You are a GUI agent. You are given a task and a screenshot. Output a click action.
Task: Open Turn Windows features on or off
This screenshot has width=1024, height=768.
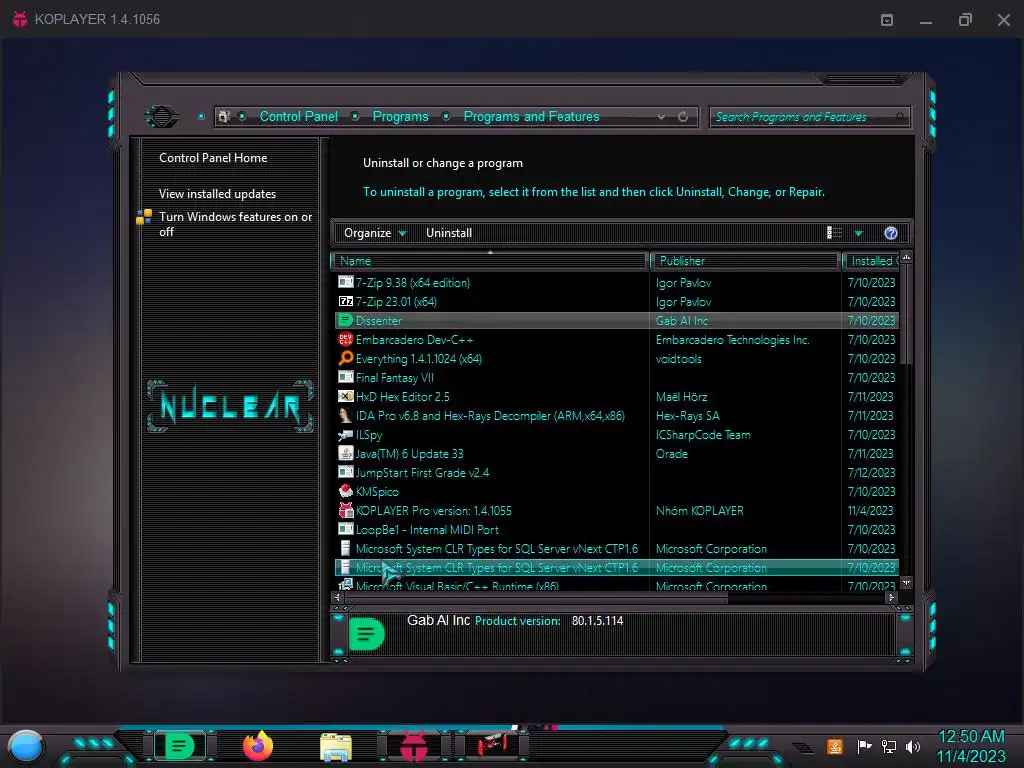pyautogui.click(x=235, y=224)
